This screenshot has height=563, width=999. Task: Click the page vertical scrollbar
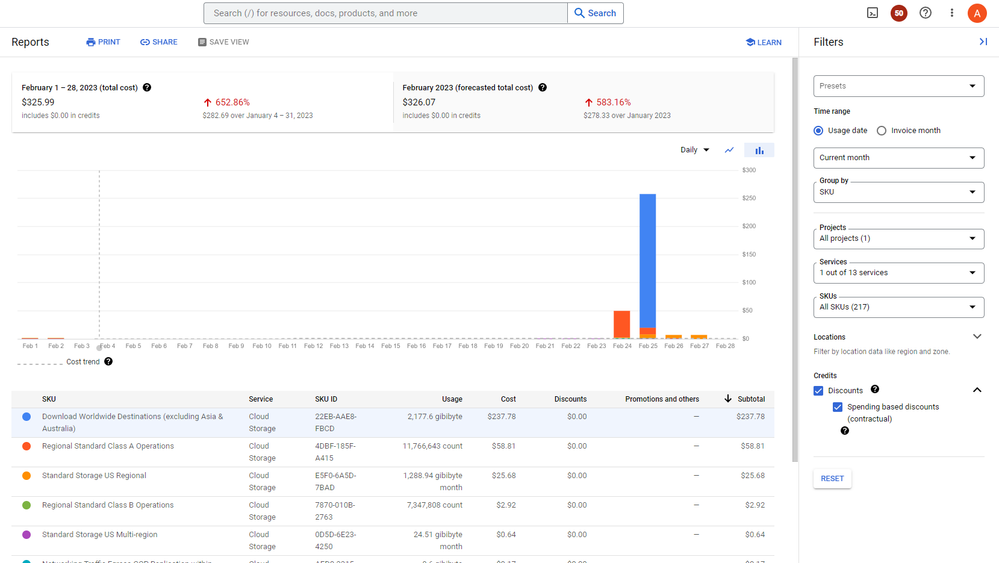pos(794,259)
